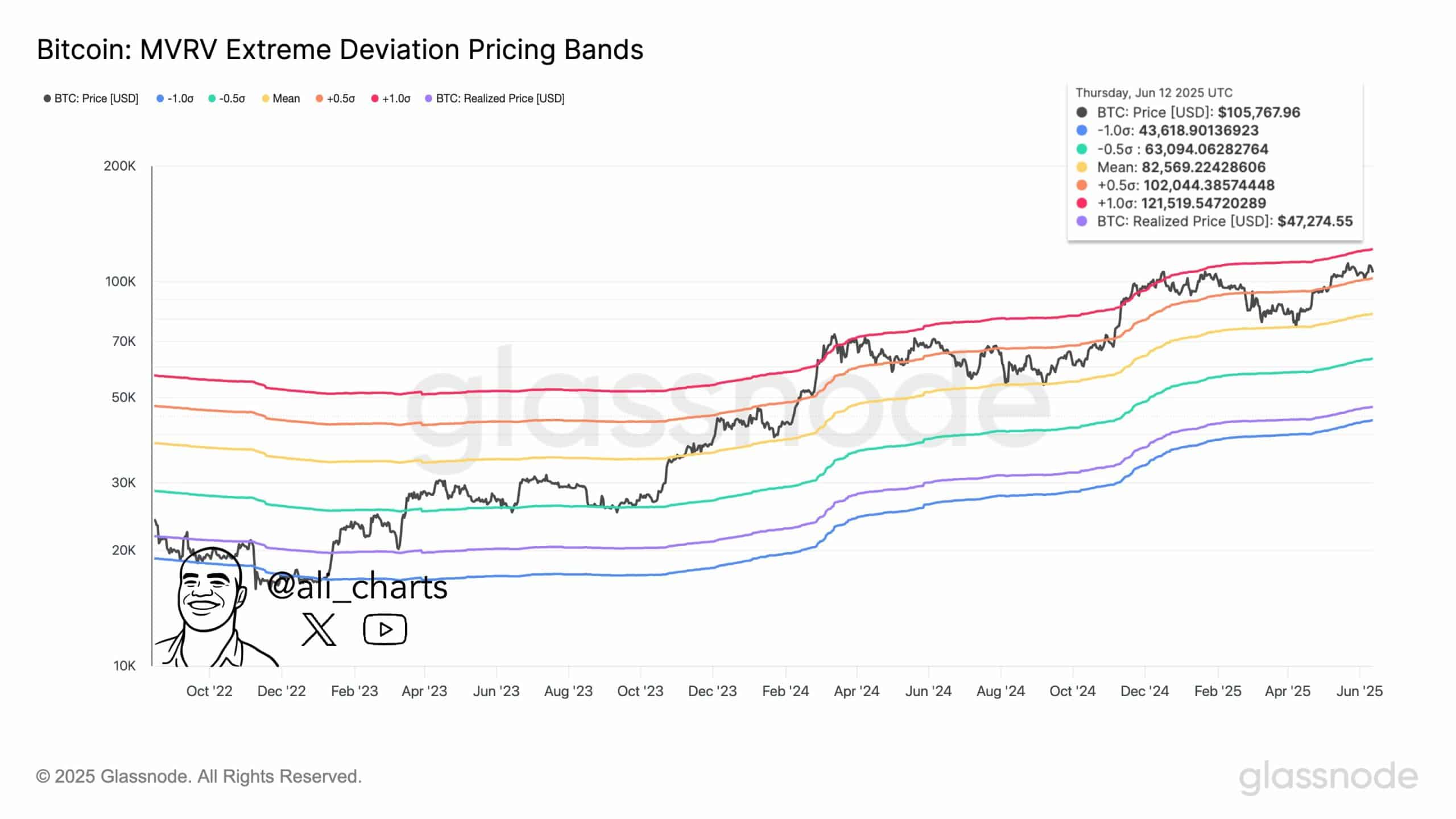Click the cartoon face avatar
This screenshot has height=819, width=1456.
[208, 591]
